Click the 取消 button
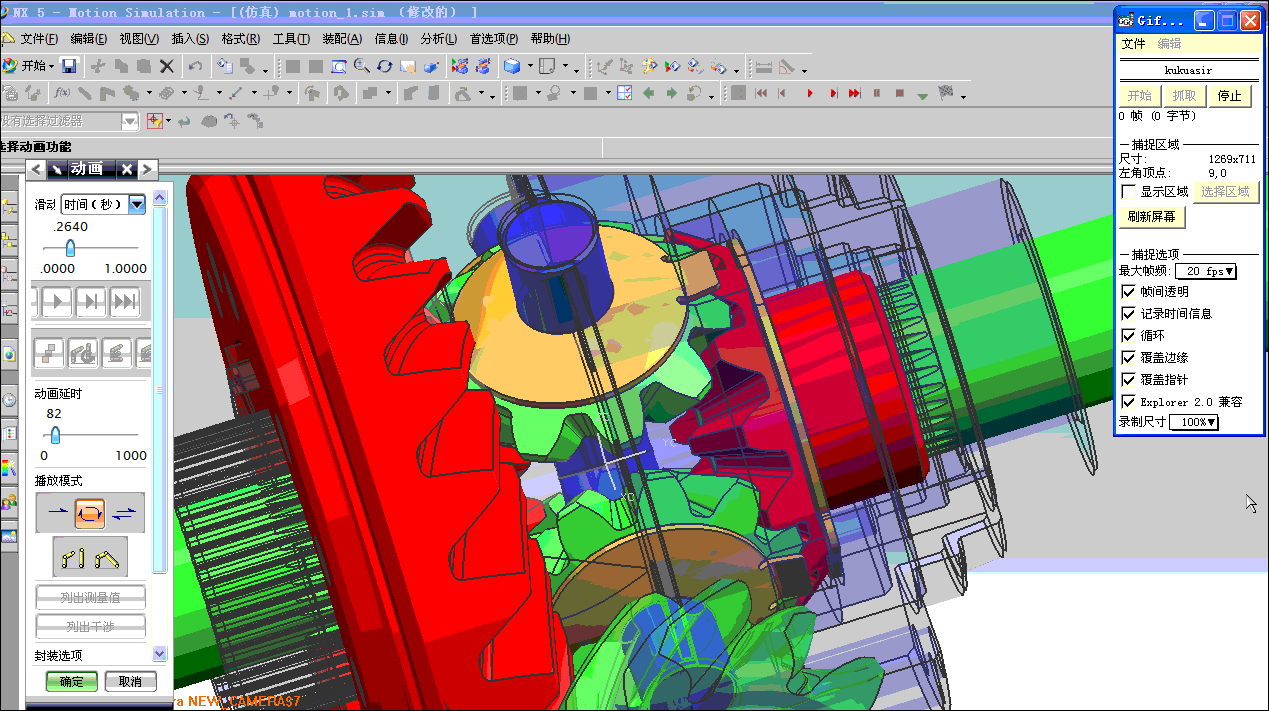1269x711 pixels. pos(130,682)
